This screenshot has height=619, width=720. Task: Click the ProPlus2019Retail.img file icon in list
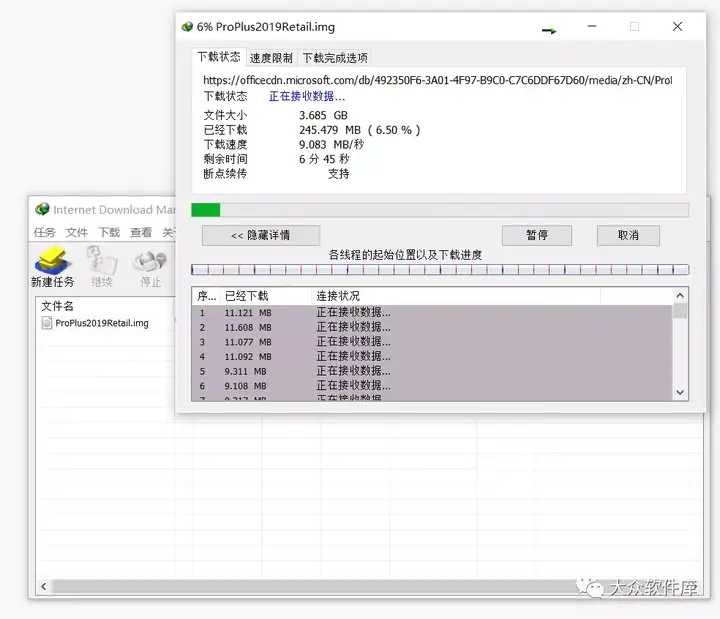(x=46, y=323)
